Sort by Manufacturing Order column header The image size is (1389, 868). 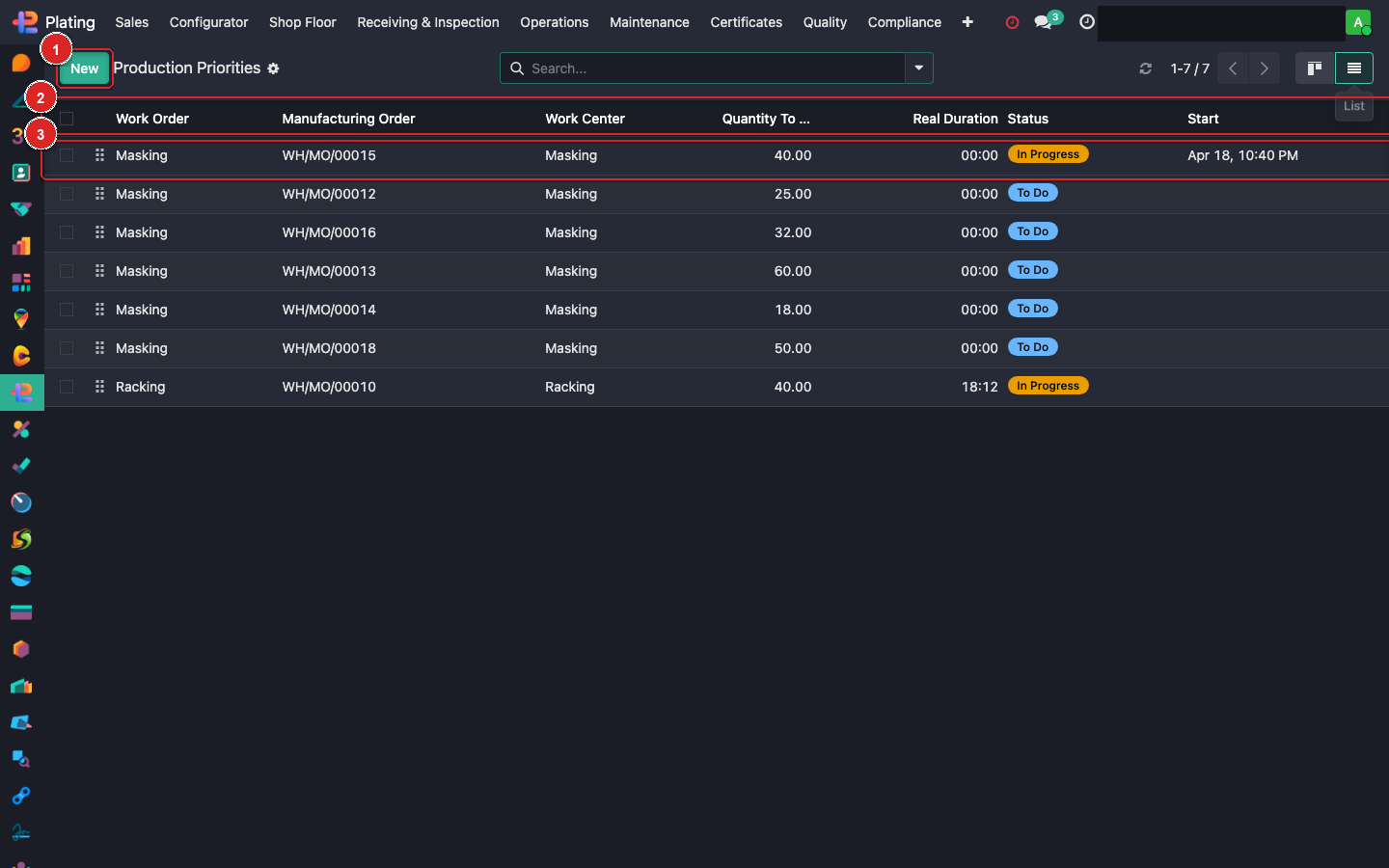(348, 119)
